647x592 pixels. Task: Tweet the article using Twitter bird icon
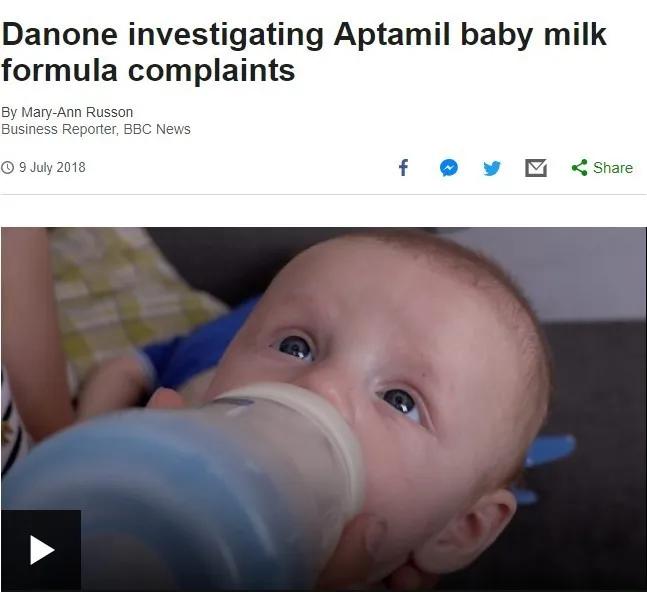pyautogui.click(x=492, y=168)
